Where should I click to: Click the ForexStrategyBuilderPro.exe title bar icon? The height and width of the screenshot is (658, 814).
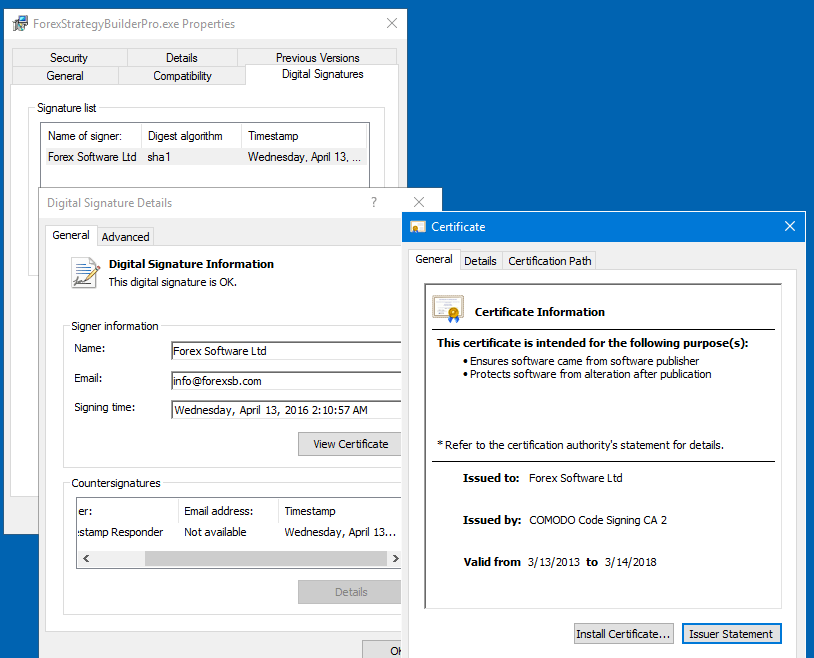click(x=18, y=23)
